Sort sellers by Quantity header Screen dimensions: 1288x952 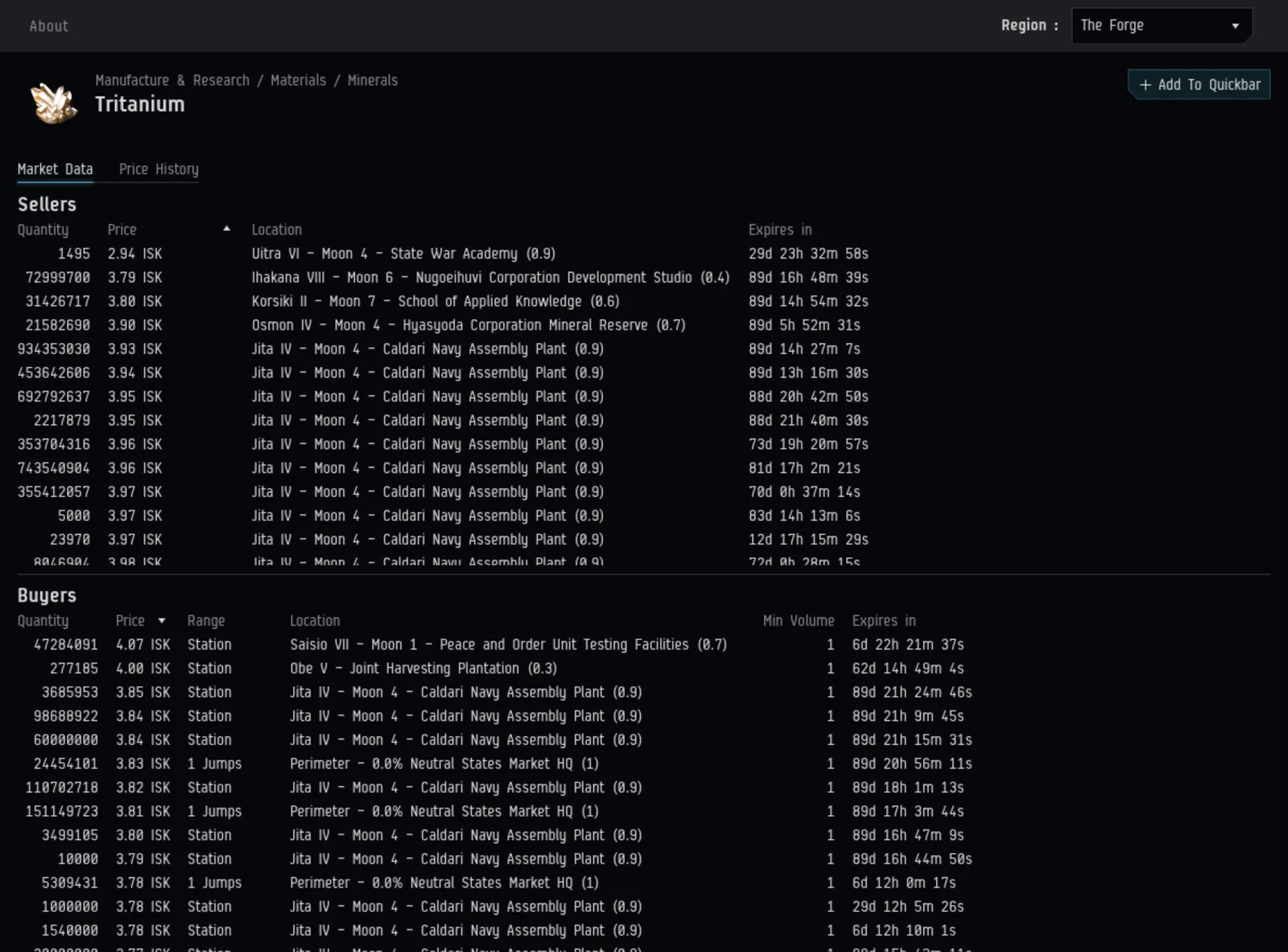[x=43, y=230]
